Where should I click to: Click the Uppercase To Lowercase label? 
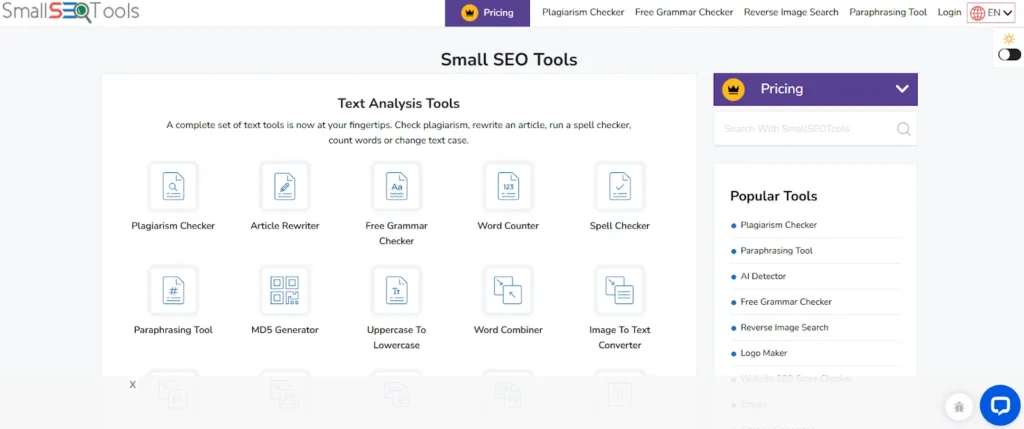[x=396, y=338]
